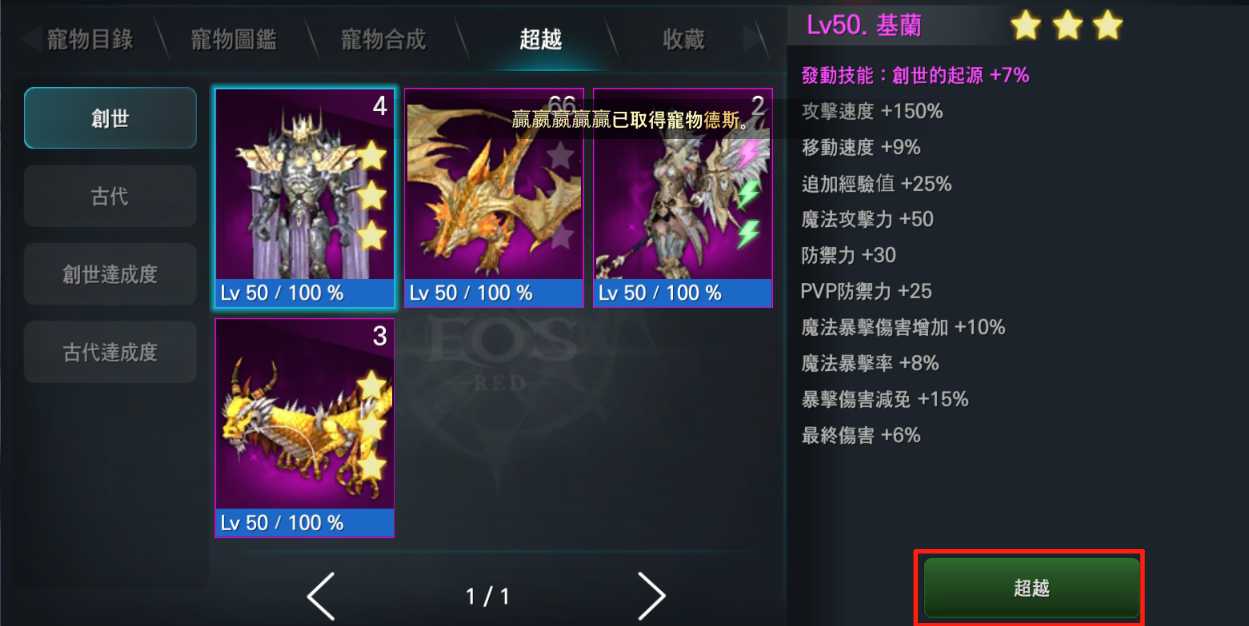
Task: Open the 寵物合成 tab
Action: [383, 40]
